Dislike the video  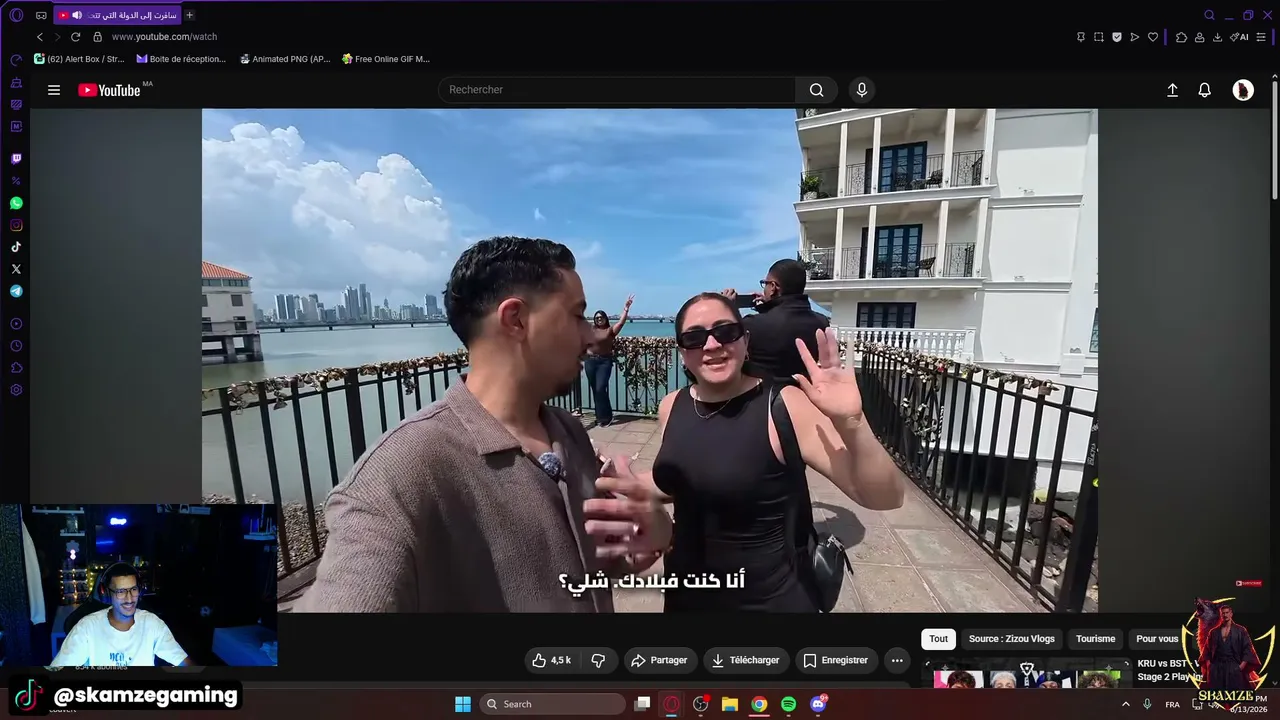point(598,660)
